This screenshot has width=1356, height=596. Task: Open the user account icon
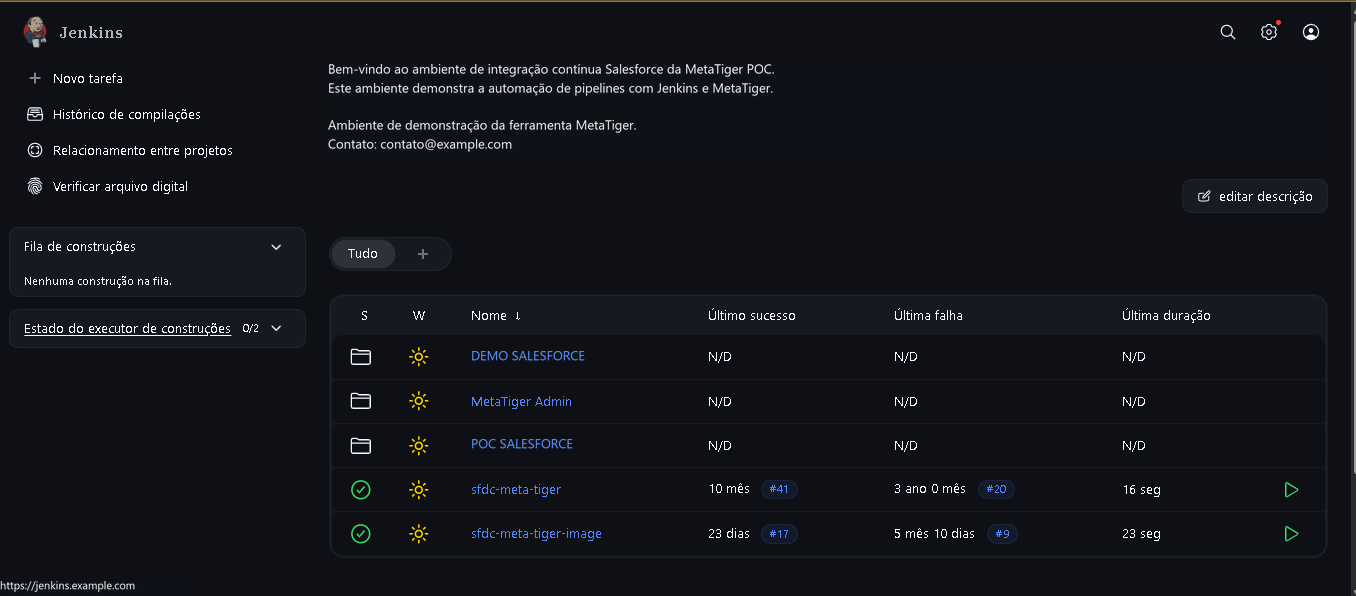point(1311,32)
